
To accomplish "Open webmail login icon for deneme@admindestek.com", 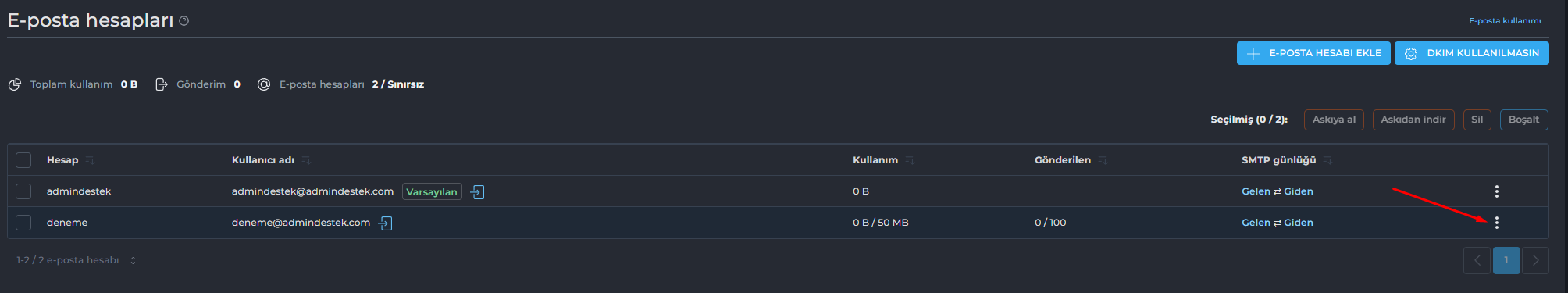I will coord(385,223).
